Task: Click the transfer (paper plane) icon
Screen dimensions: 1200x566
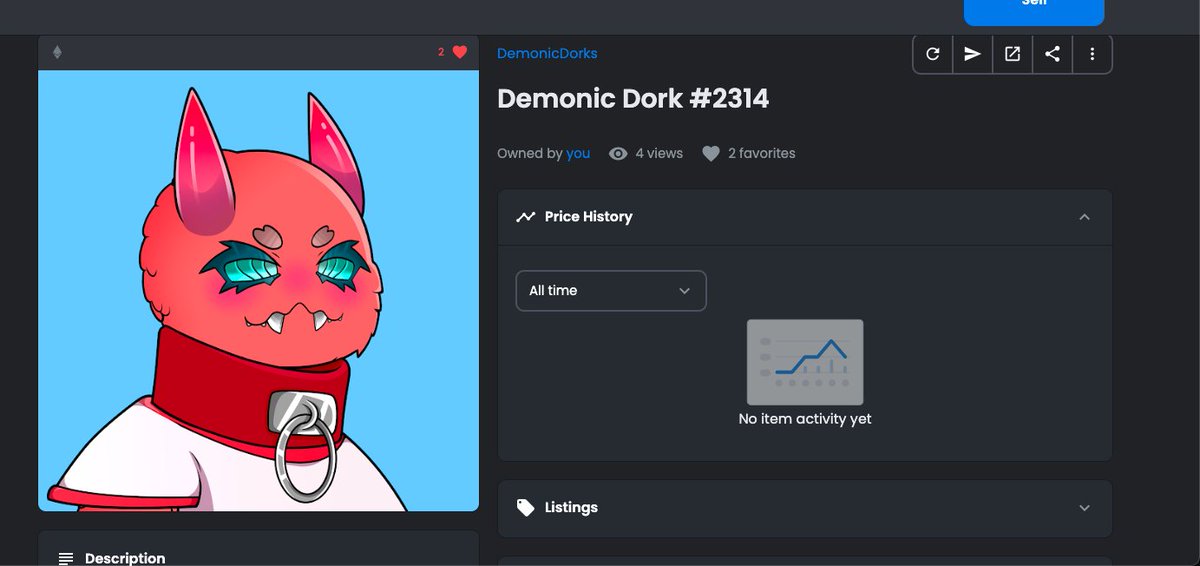Action: coord(972,54)
